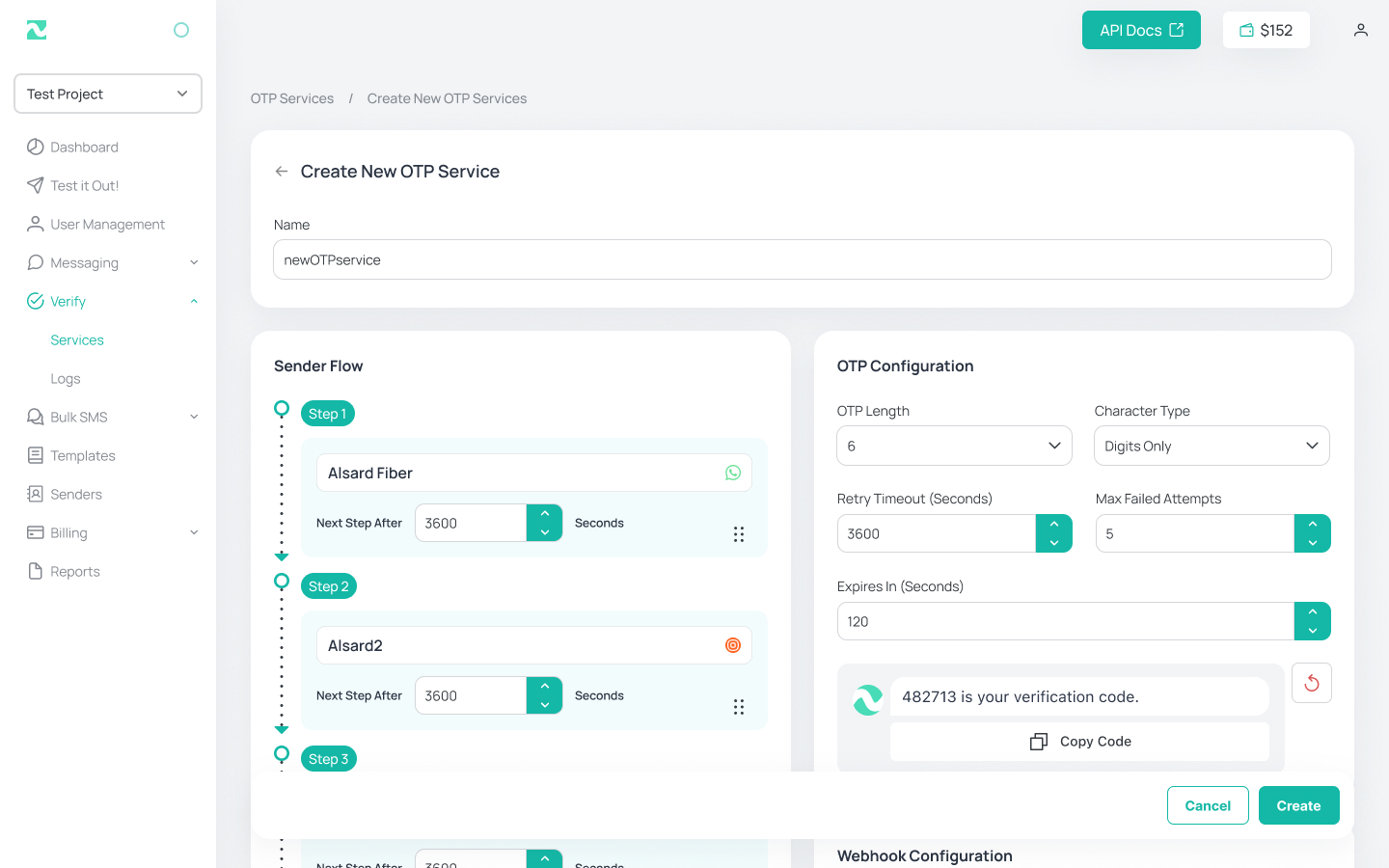Viewport: 1389px width, 868px height.
Task: Open the Templates page
Action: click(x=83, y=455)
